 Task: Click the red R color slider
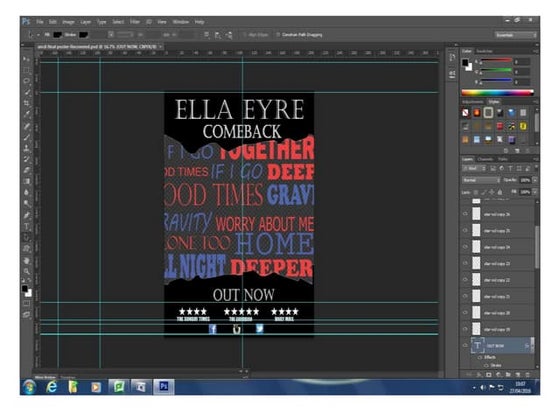click(496, 61)
